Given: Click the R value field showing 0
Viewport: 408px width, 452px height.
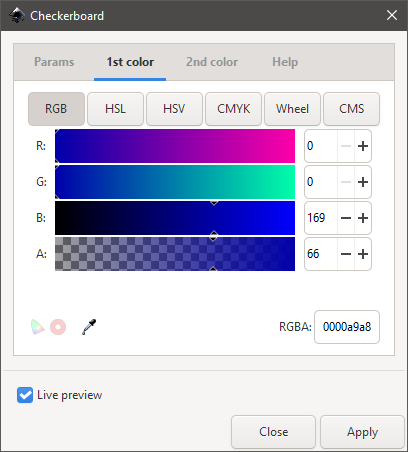Looking at the screenshot, I should (321, 146).
